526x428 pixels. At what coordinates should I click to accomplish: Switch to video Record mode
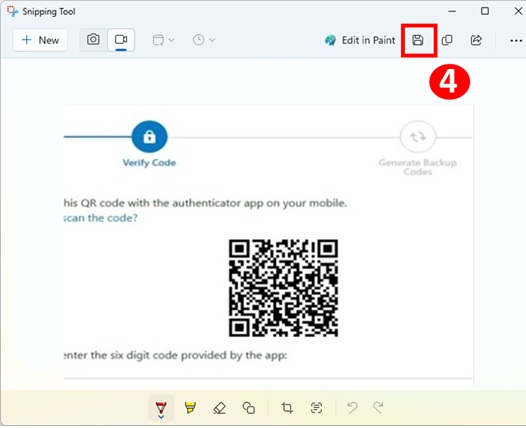coord(121,40)
